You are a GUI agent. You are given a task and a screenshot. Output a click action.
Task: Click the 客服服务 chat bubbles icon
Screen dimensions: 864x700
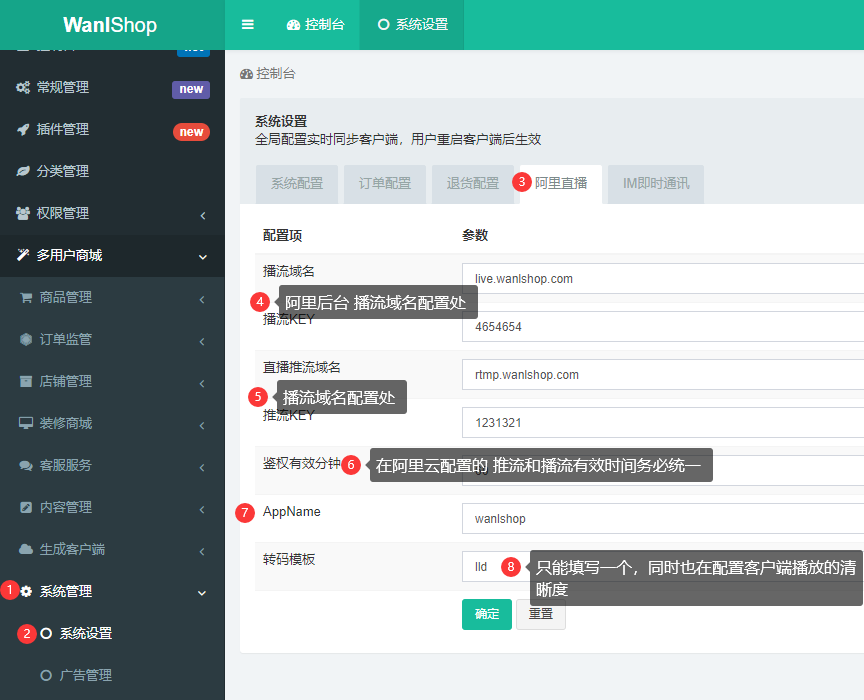coord(26,466)
